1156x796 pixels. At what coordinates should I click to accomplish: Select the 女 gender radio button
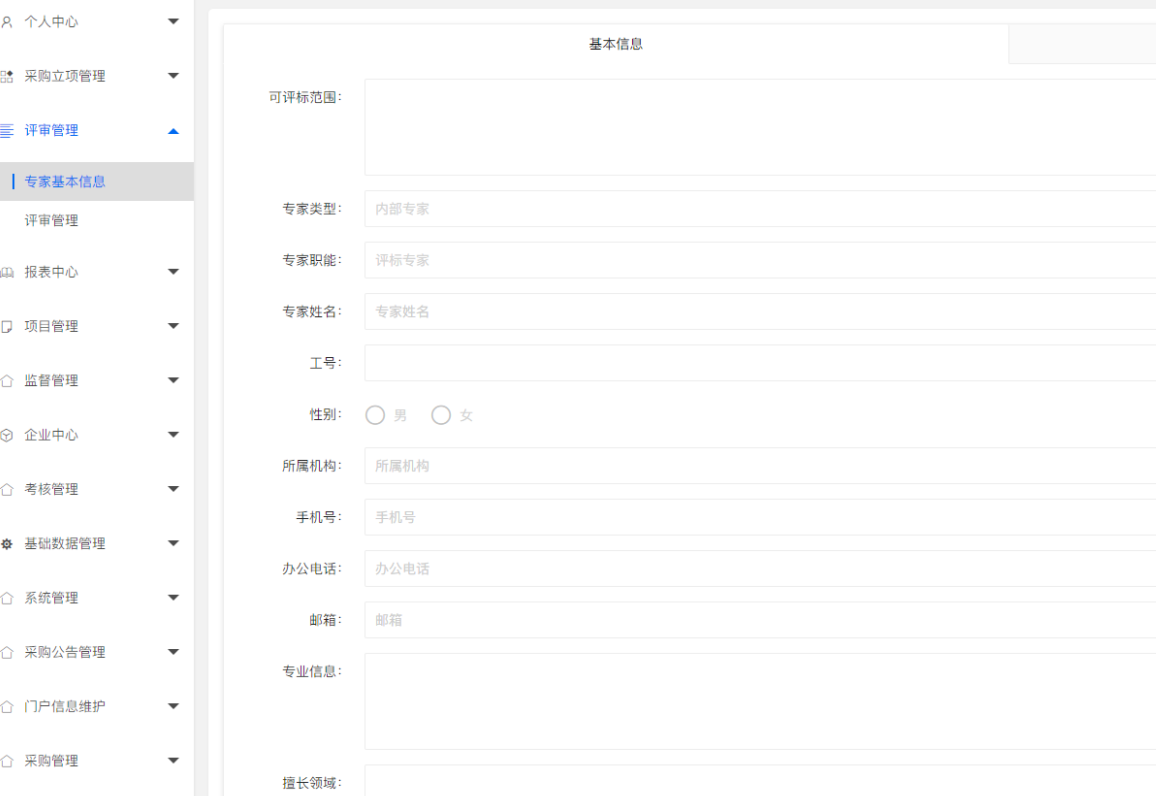tap(441, 415)
